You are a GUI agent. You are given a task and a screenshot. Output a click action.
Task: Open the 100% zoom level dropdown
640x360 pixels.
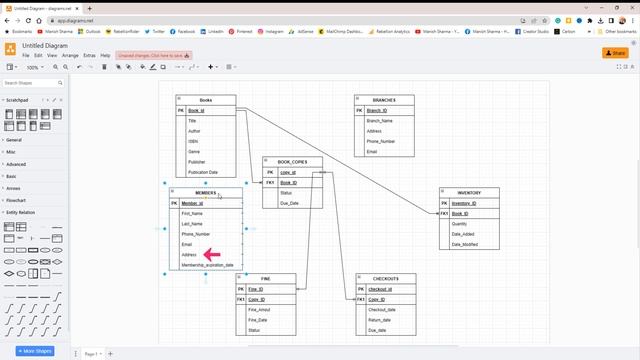point(35,67)
